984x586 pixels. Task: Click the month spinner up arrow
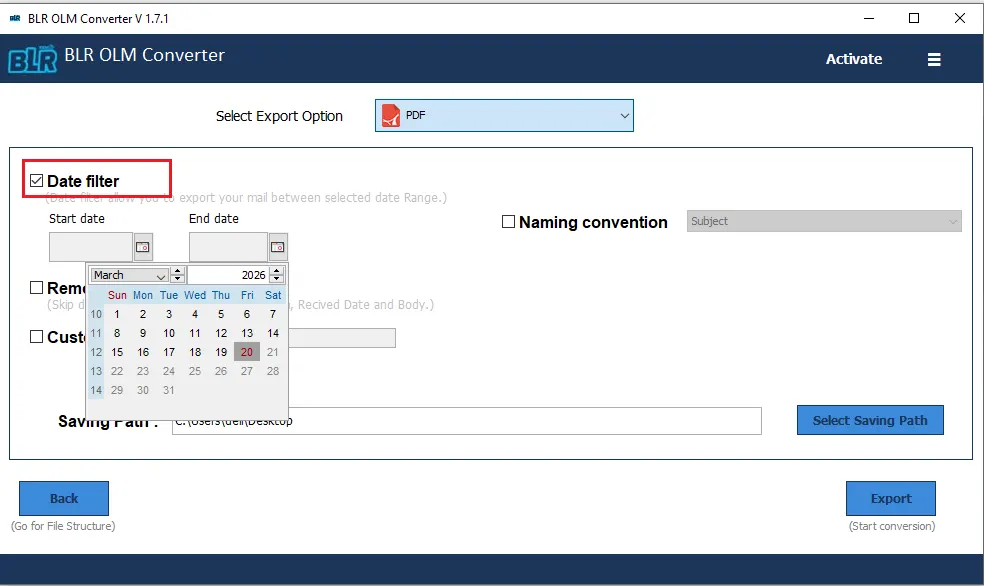point(178,271)
